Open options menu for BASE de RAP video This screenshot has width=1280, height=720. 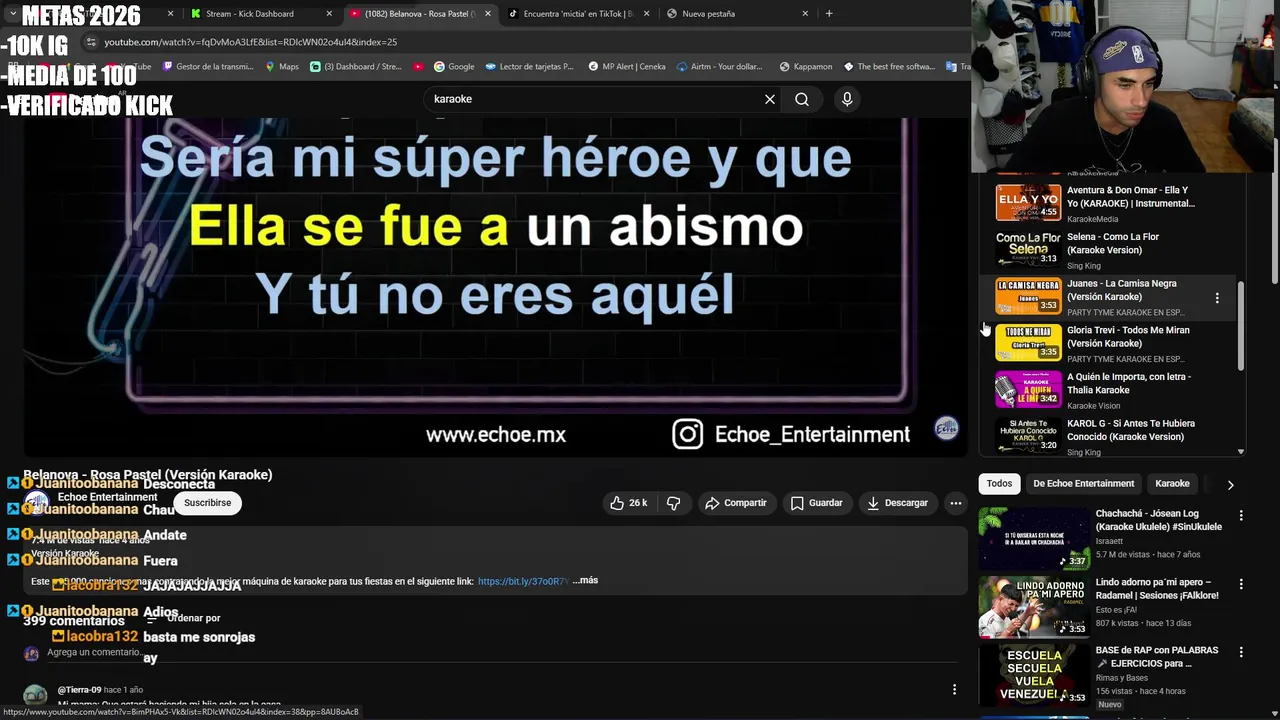[1241, 652]
